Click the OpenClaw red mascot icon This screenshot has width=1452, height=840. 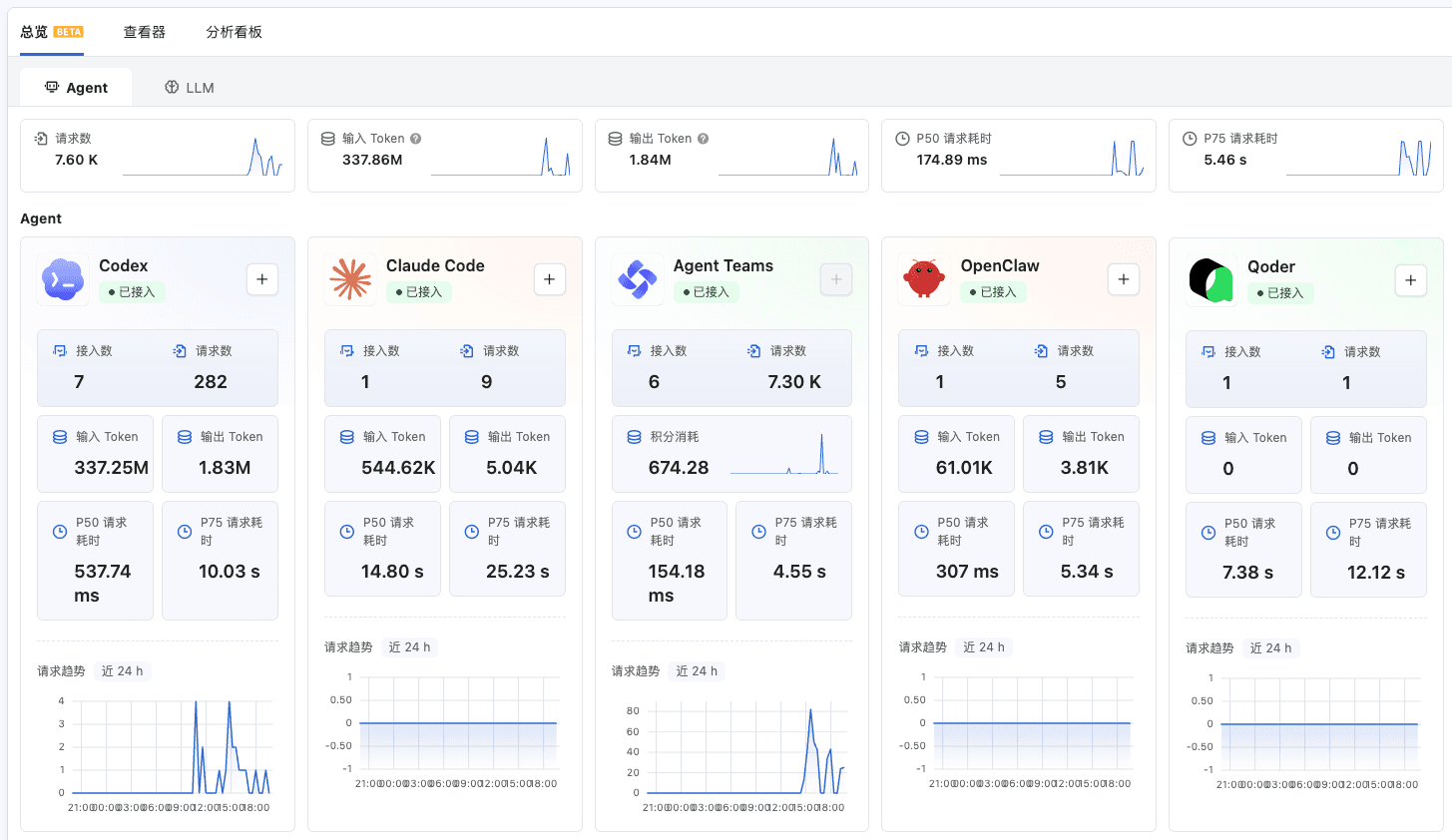[x=924, y=279]
